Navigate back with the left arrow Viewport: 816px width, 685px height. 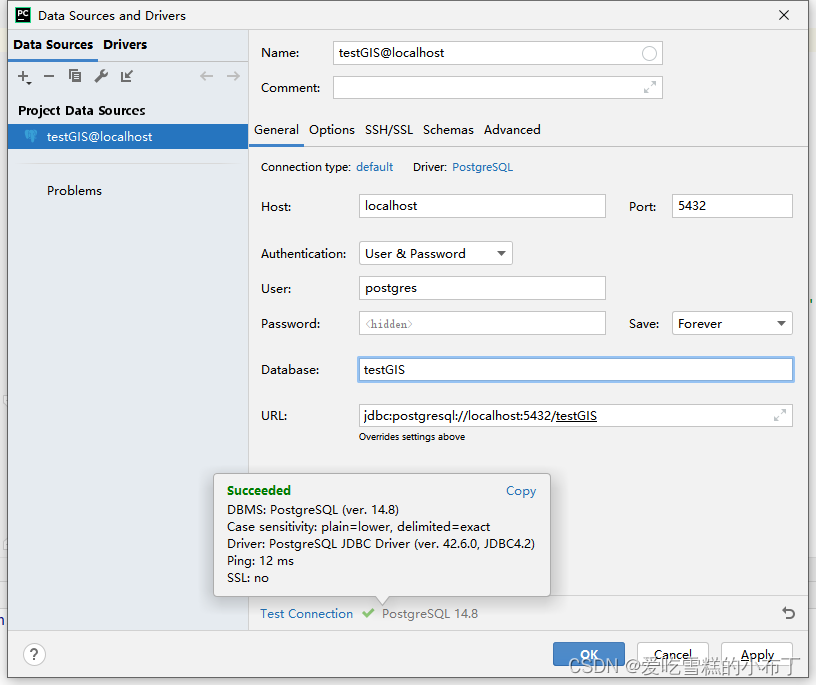tap(207, 77)
